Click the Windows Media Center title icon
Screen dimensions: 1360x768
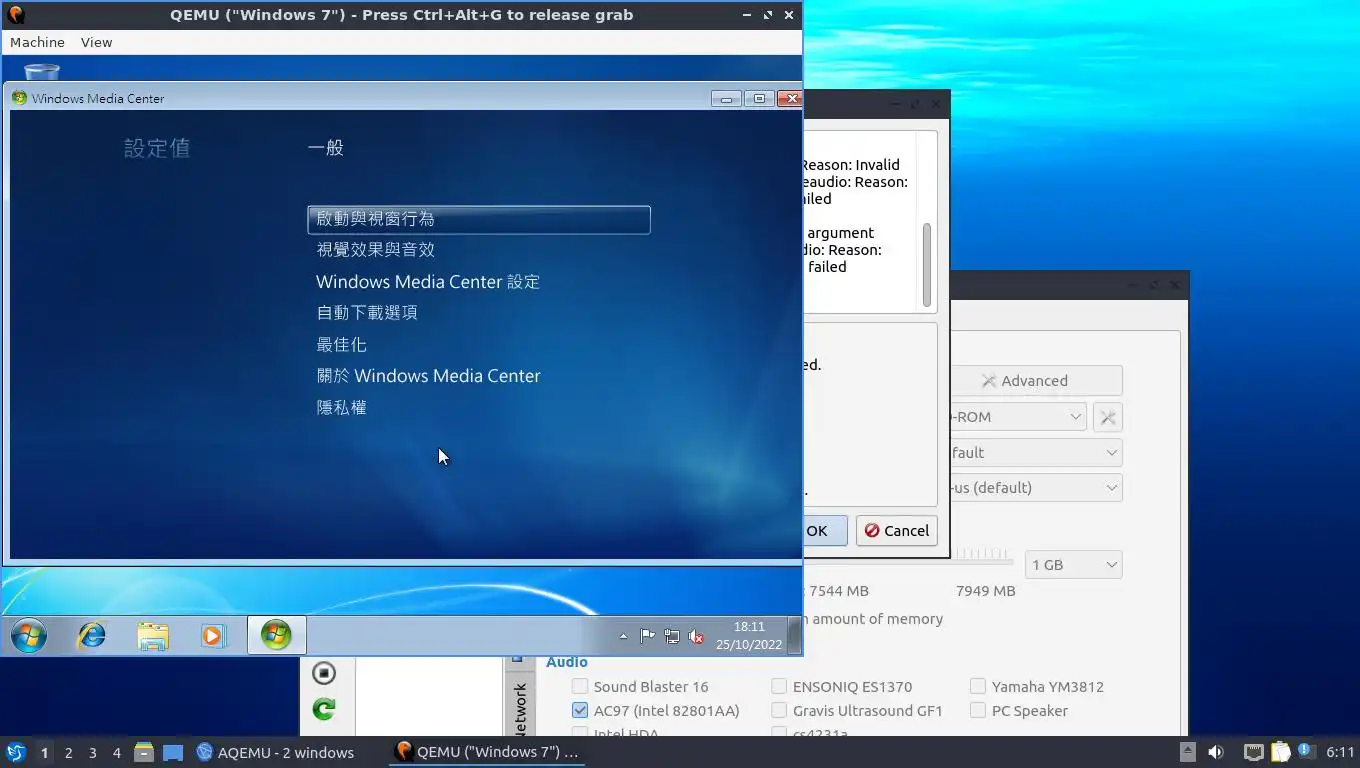pos(19,98)
